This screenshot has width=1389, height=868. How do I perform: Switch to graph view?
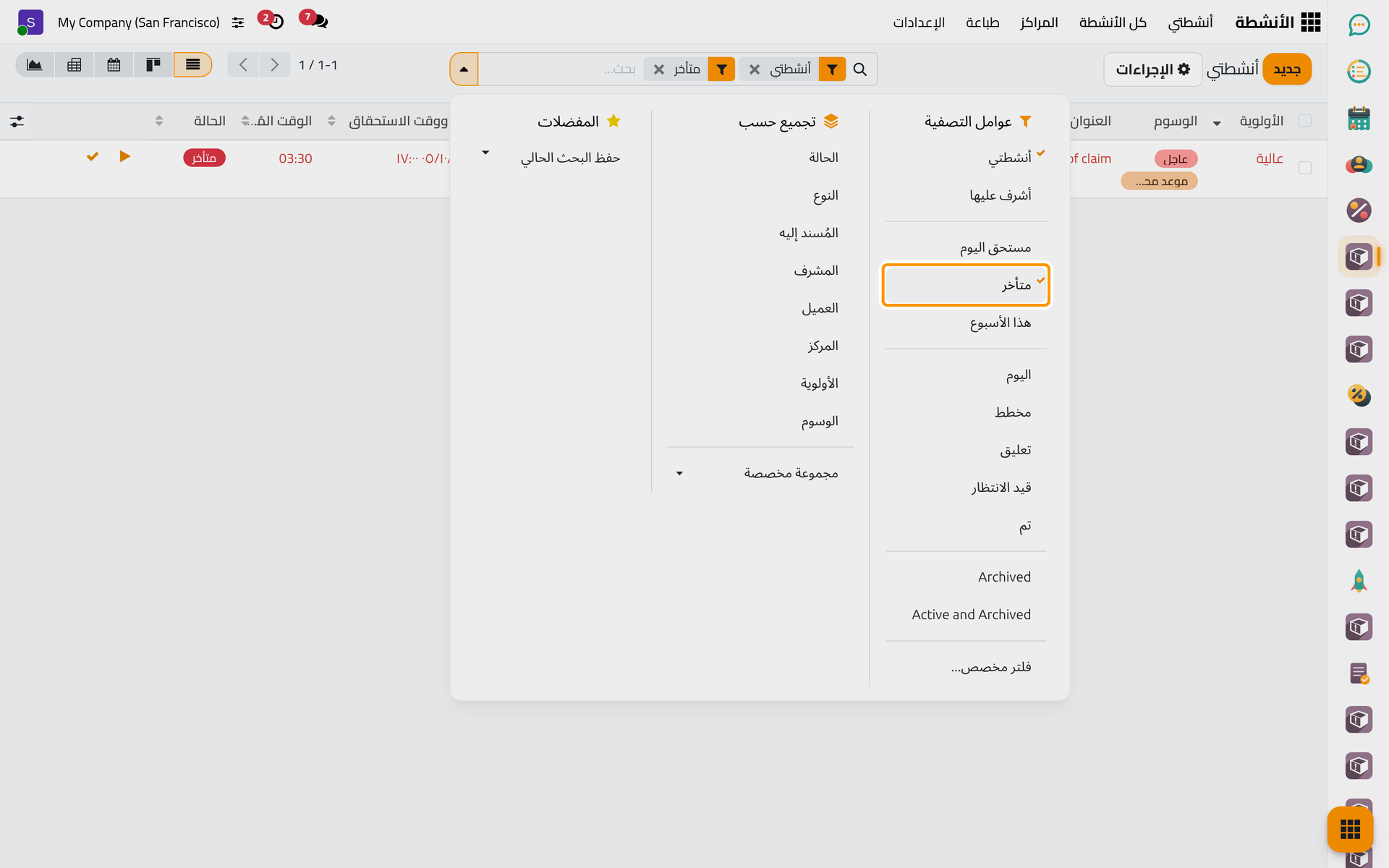35,65
